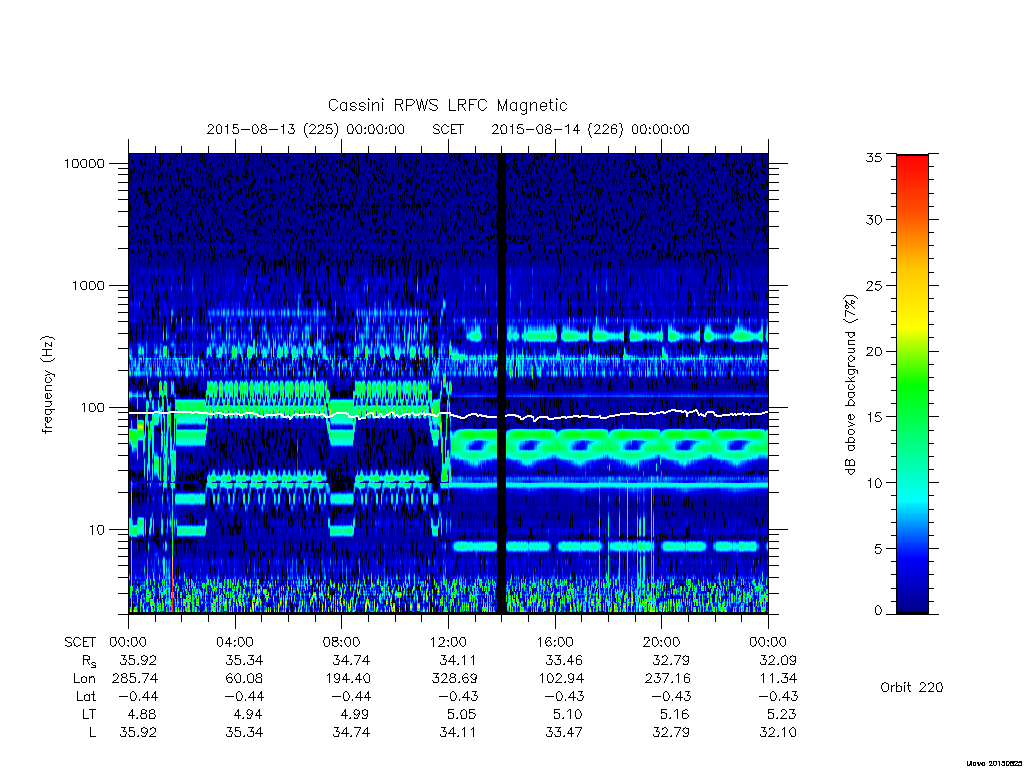The height and width of the screenshot is (768, 1024).
Task: Click the 20:00 SCET time label
Action: (662, 642)
